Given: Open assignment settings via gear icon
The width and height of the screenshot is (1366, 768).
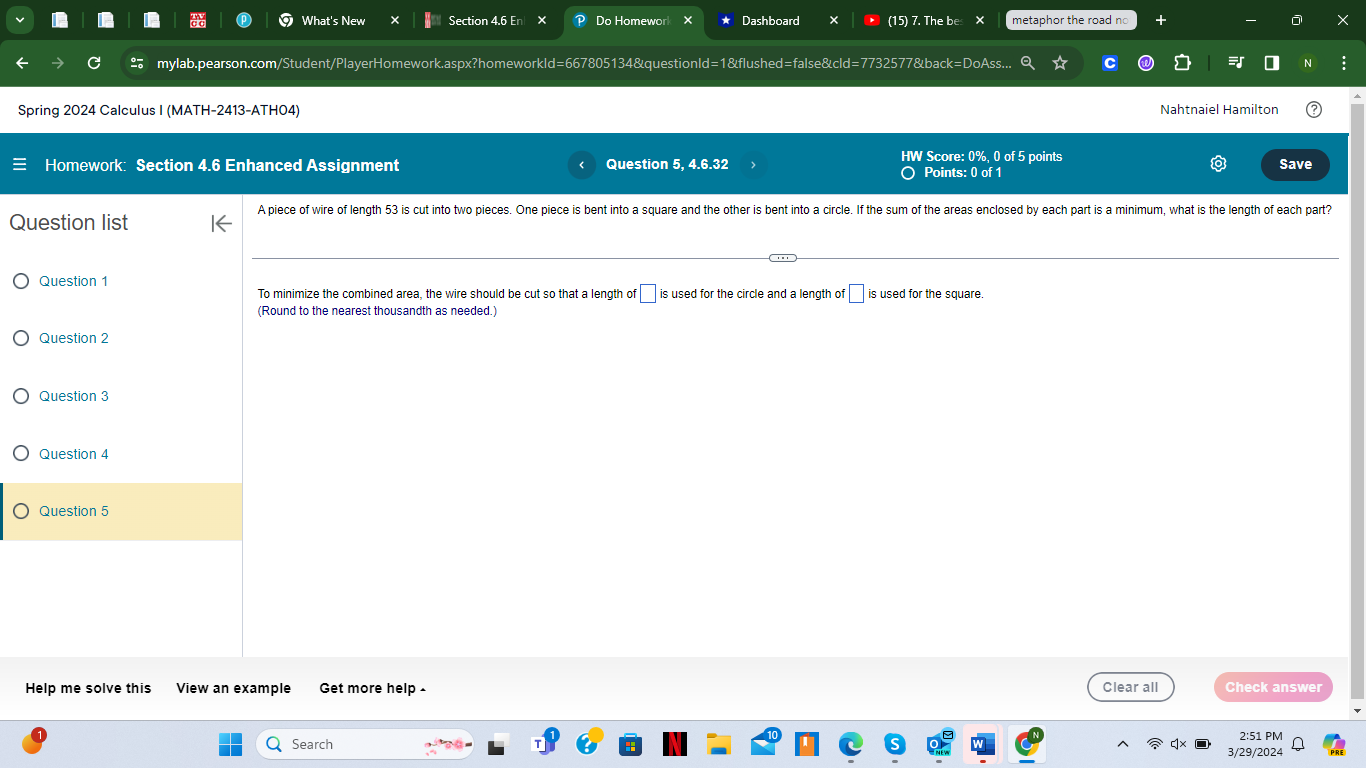Looking at the screenshot, I should (x=1218, y=164).
